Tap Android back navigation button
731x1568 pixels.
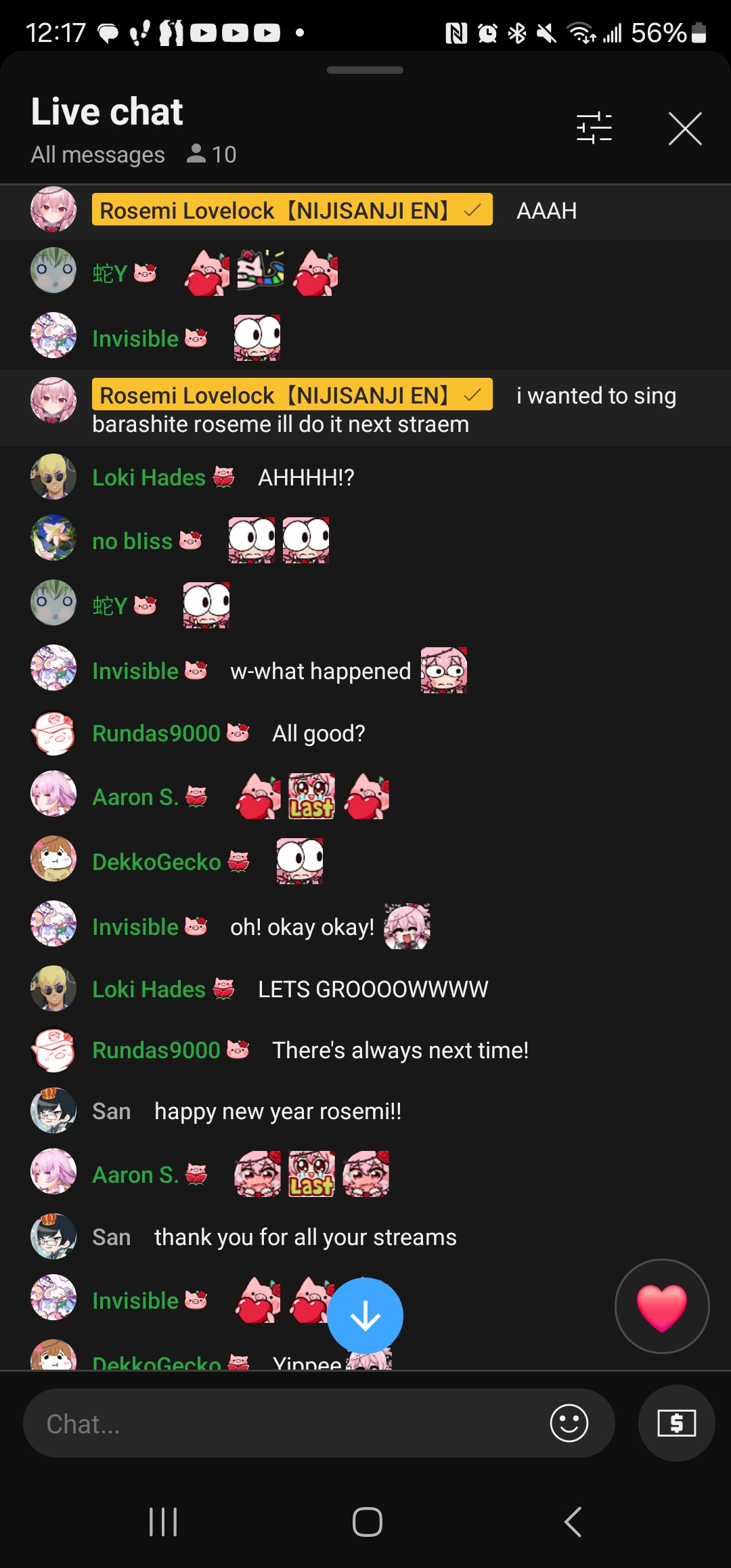(573, 1522)
